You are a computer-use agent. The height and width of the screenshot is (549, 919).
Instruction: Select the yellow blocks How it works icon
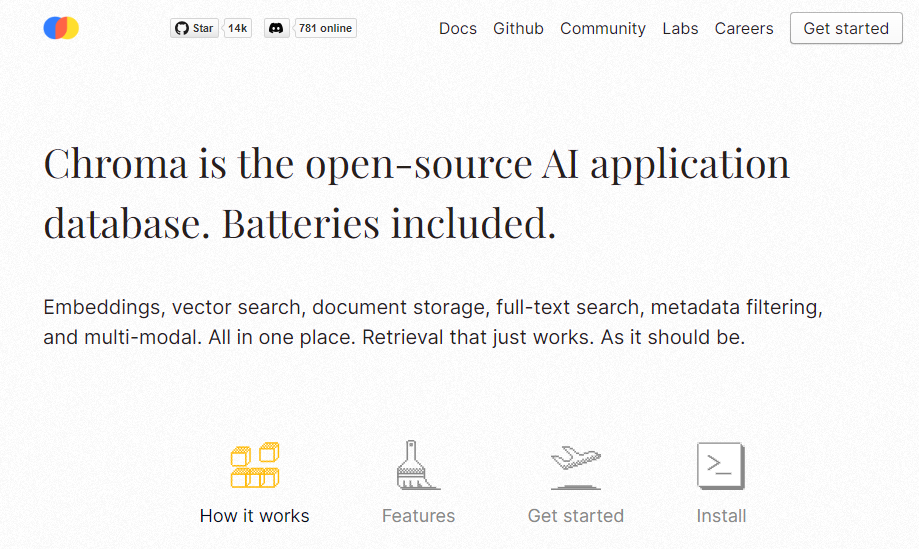255,465
